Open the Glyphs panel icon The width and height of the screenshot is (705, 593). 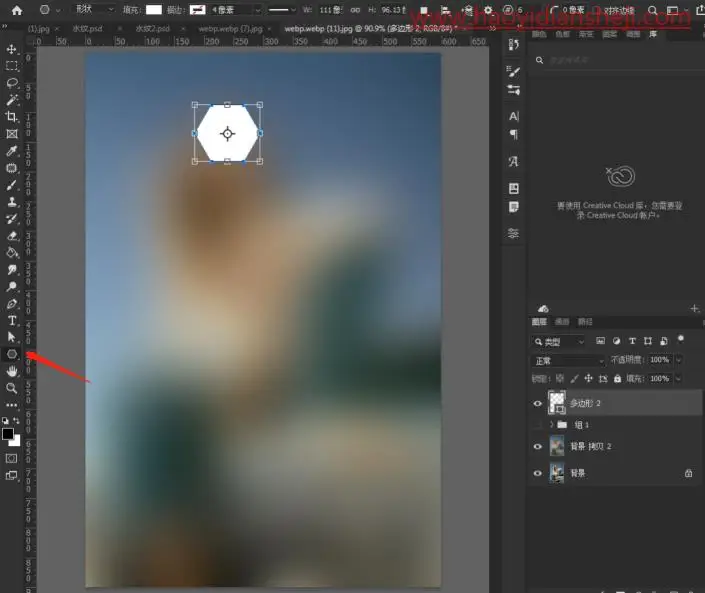(x=513, y=161)
